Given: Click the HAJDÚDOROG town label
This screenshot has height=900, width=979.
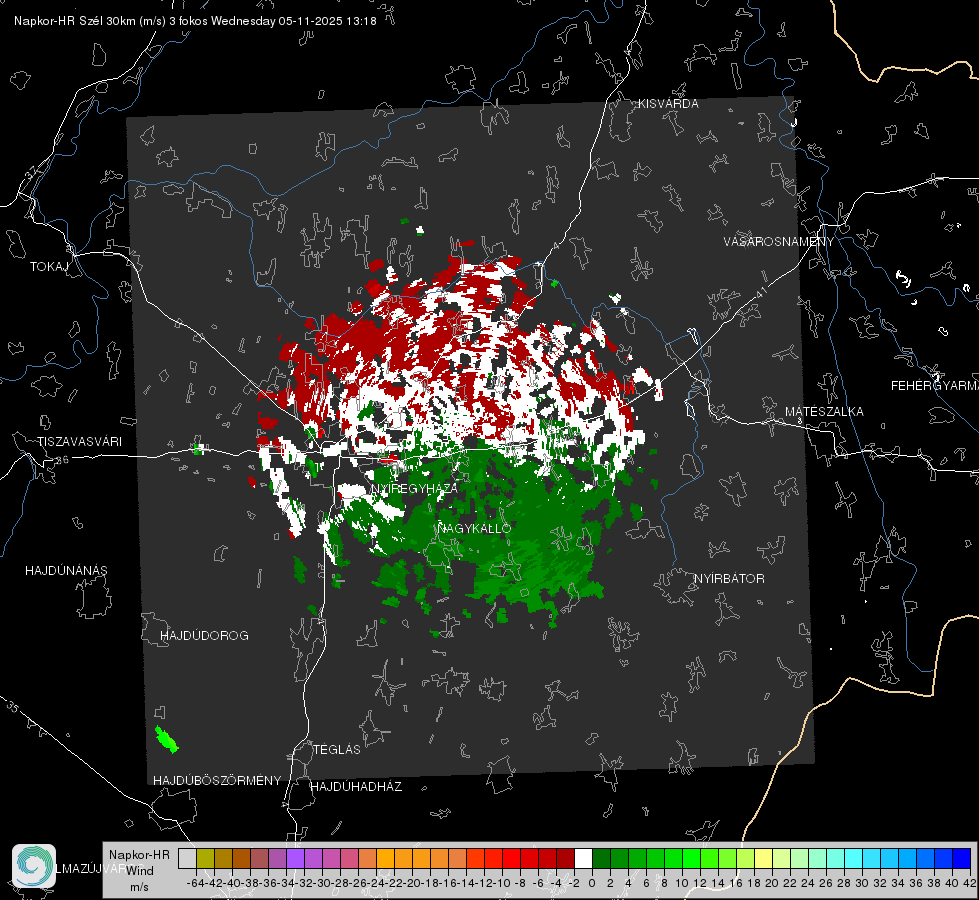Looking at the screenshot, I should tap(204, 636).
